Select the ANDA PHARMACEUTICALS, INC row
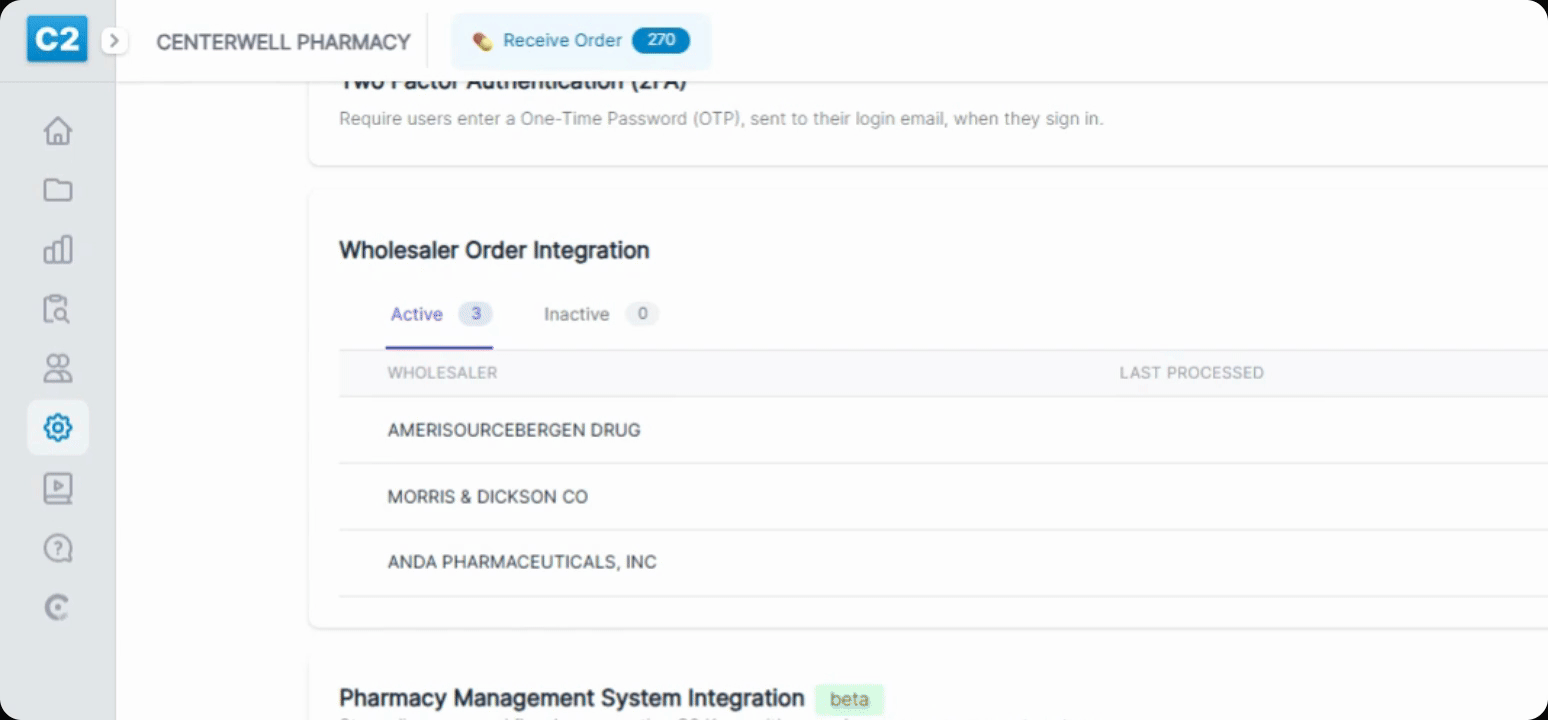Screen dimensions: 1548x720 (x=943, y=562)
